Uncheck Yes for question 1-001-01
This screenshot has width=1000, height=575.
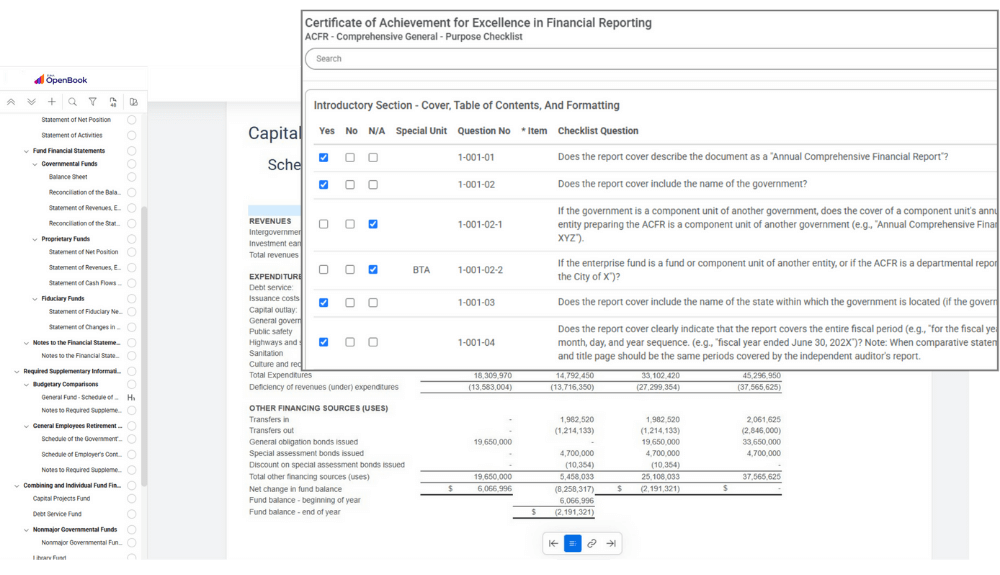pos(324,157)
